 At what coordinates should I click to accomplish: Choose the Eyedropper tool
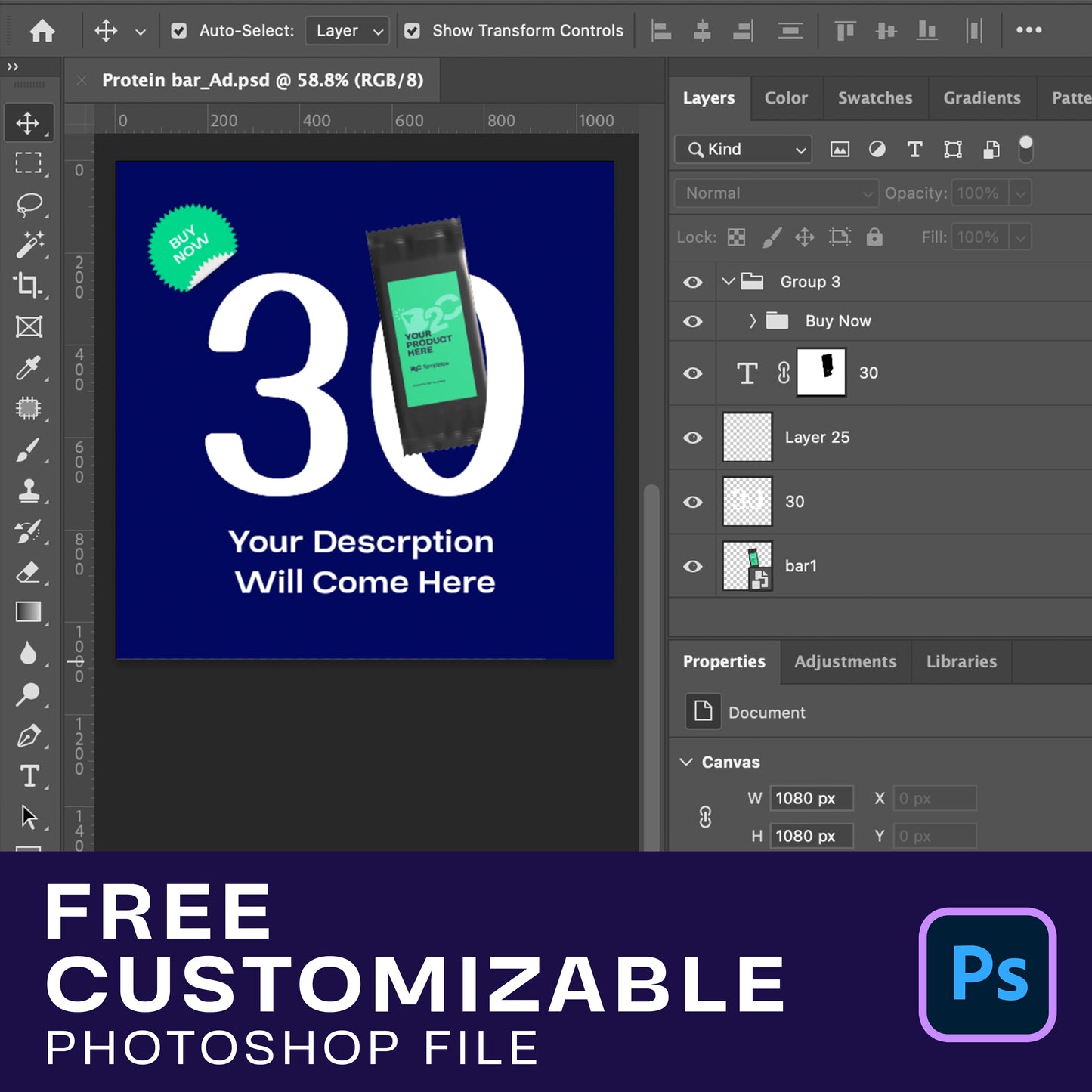[29, 368]
